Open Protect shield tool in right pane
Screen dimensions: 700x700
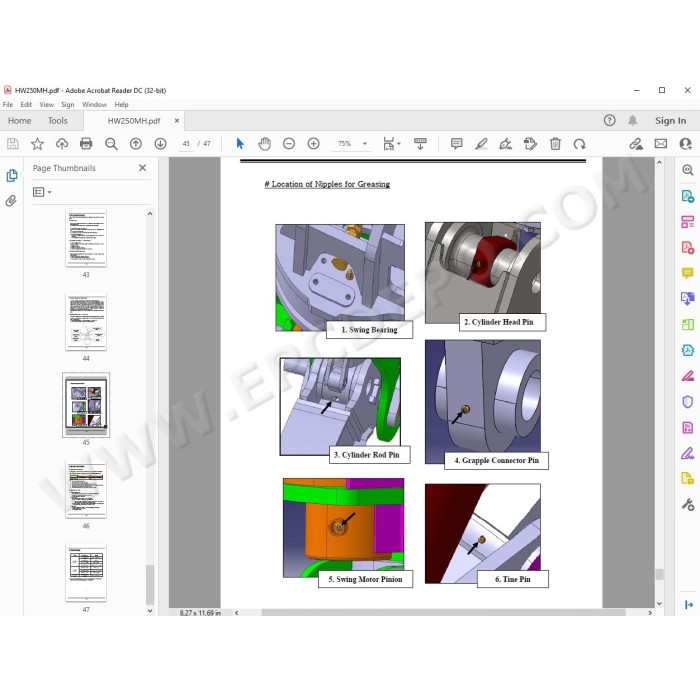pos(688,402)
